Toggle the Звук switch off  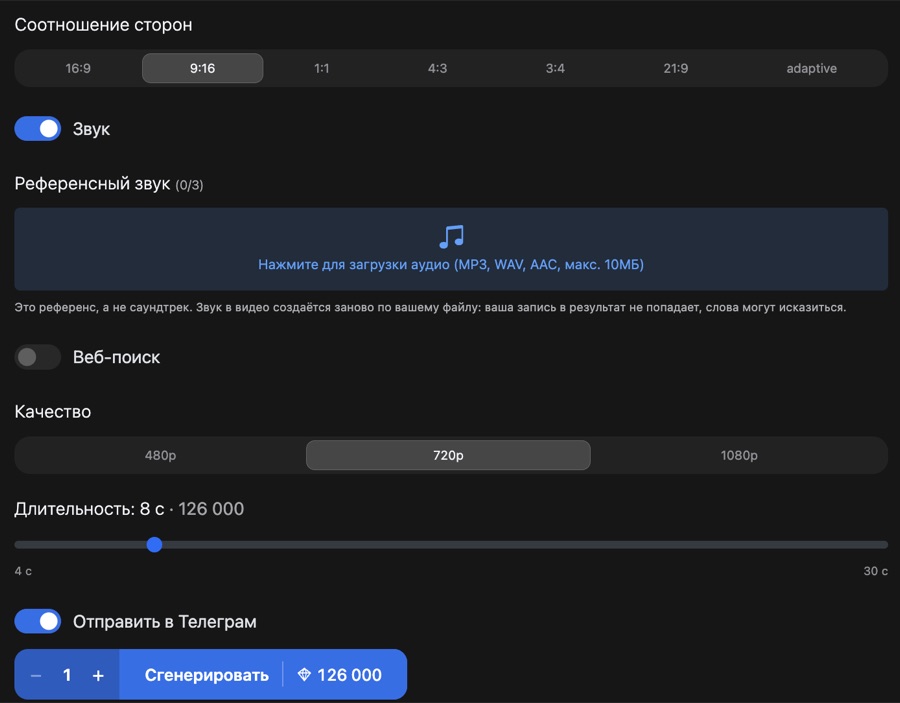coord(37,129)
